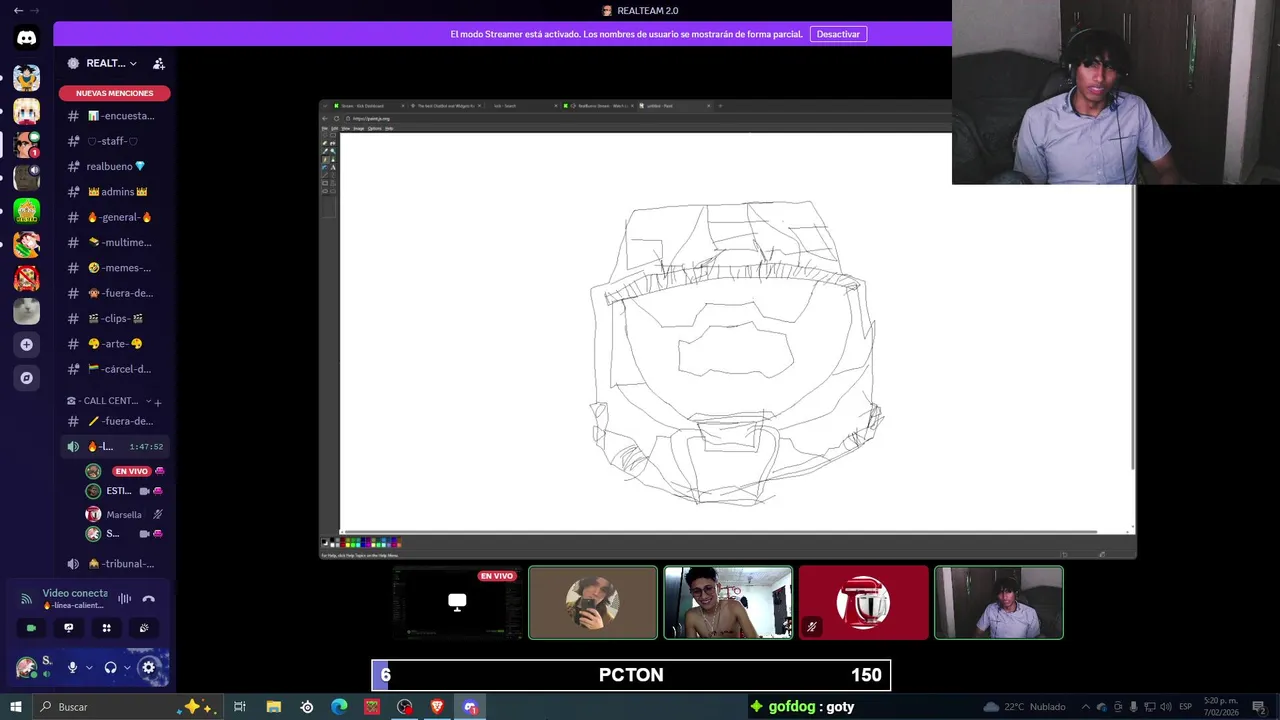Go back with the top-left arrow

(18, 10)
